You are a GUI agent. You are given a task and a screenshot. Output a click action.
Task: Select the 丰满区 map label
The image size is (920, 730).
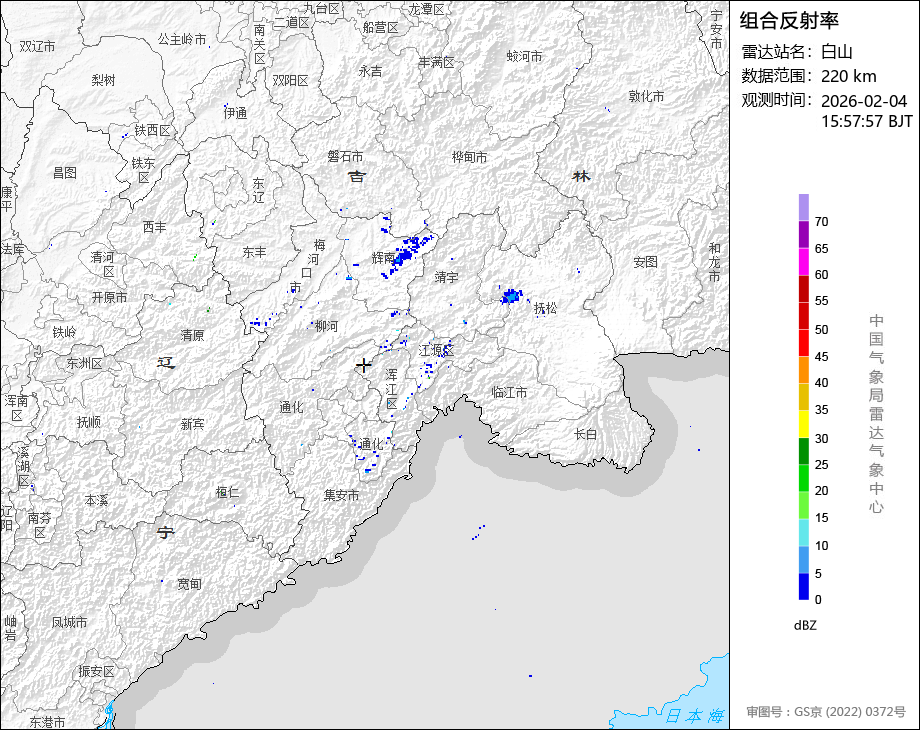click(x=437, y=62)
